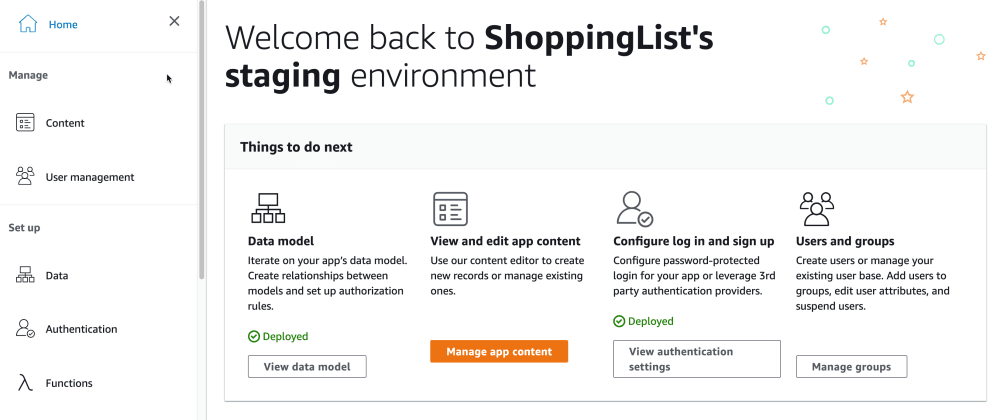Screen dimensions: 1000x420
Task: Select the User management people icon
Action: tap(25, 177)
